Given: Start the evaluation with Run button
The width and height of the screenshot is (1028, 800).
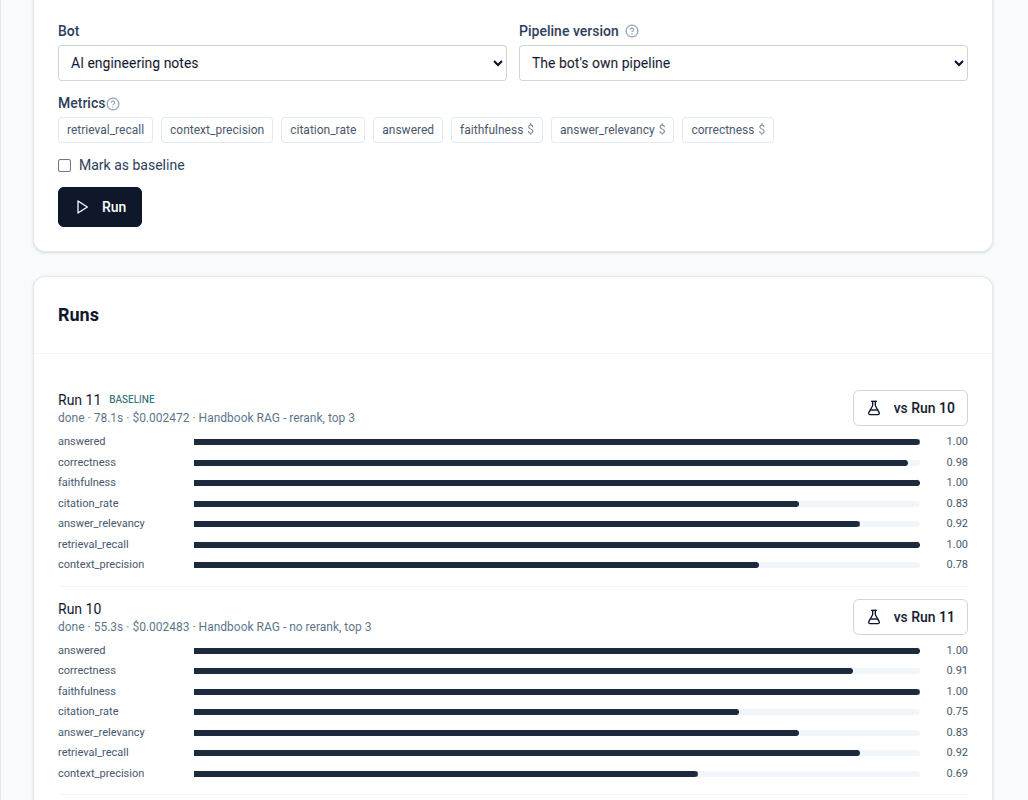Looking at the screenshot, I should click(100, 207).
